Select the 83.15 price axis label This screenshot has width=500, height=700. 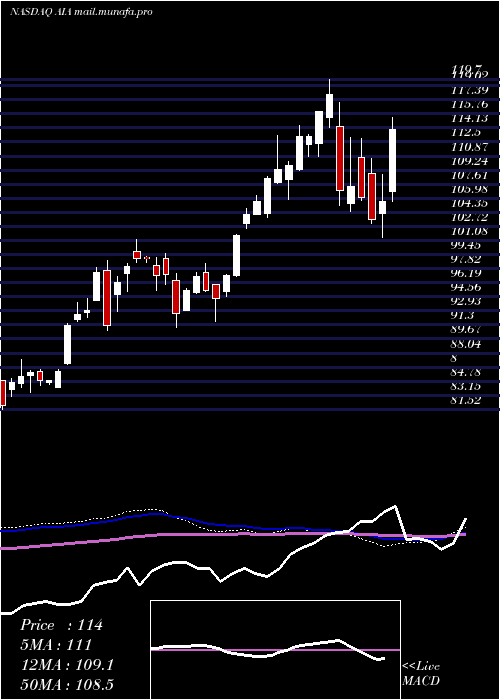coord(467,387)
